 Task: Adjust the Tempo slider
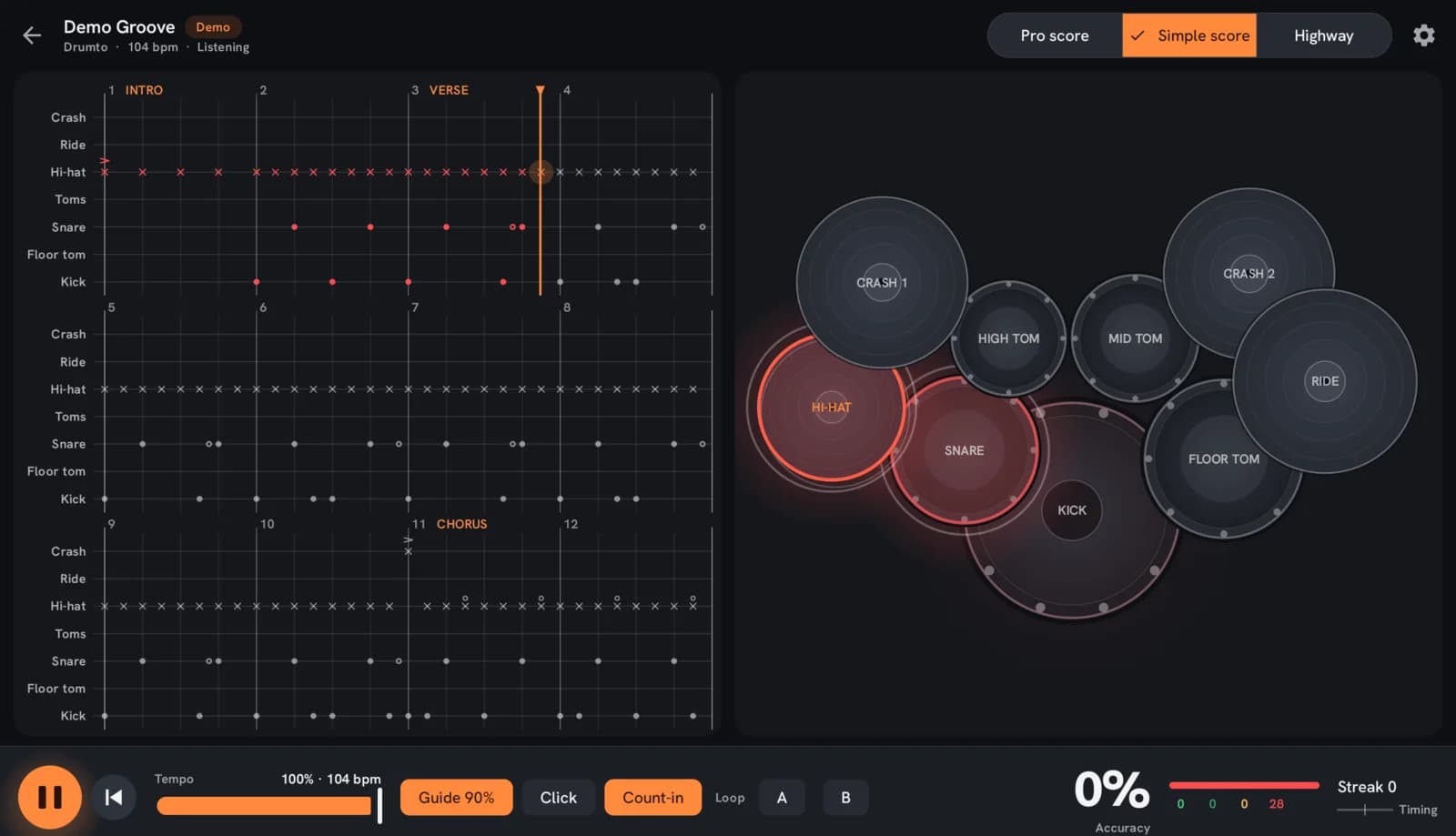[268, 805]
